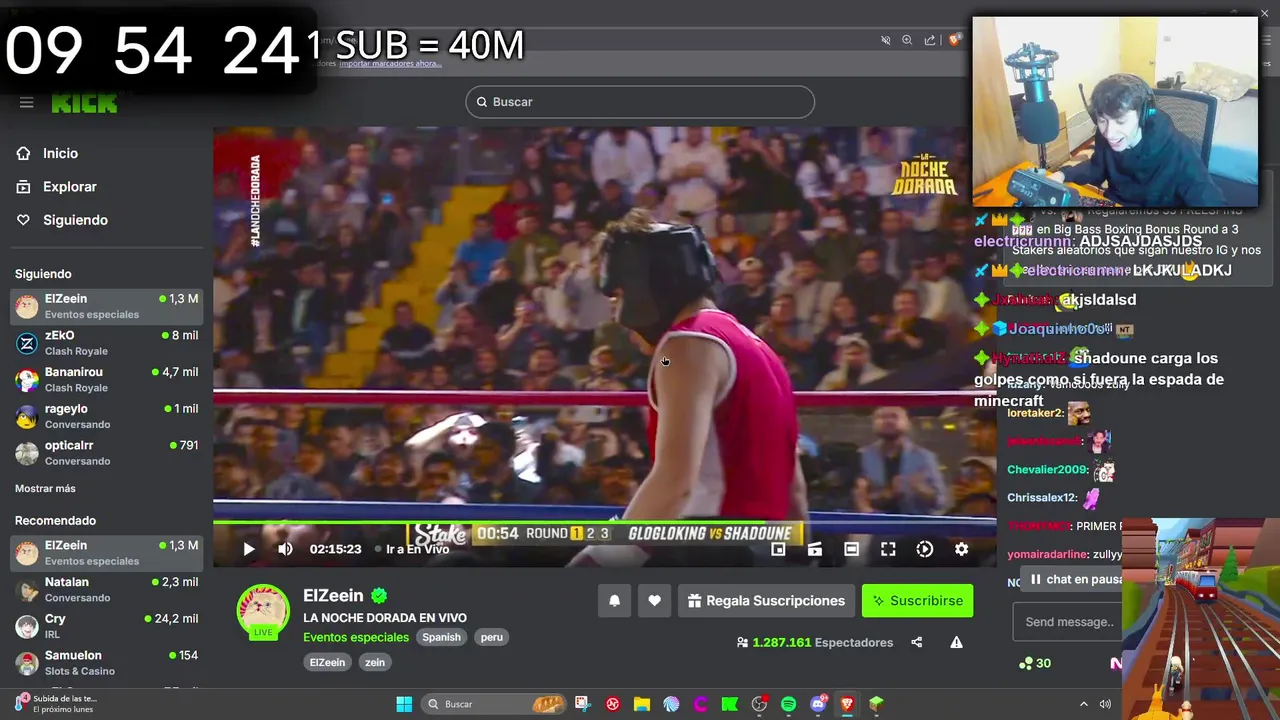Viewport: 1280px width, 720px height.
Task: Click the Send message chat field
Action: coord(1068,622)
